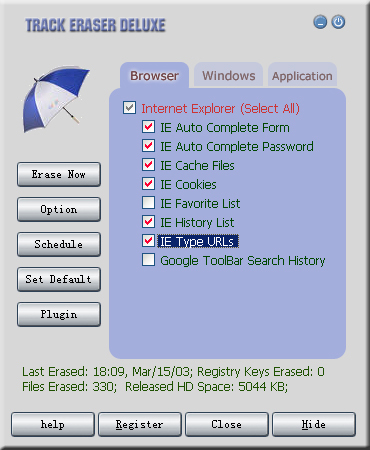Uncheck IE History List checkbox

[148, 222]
